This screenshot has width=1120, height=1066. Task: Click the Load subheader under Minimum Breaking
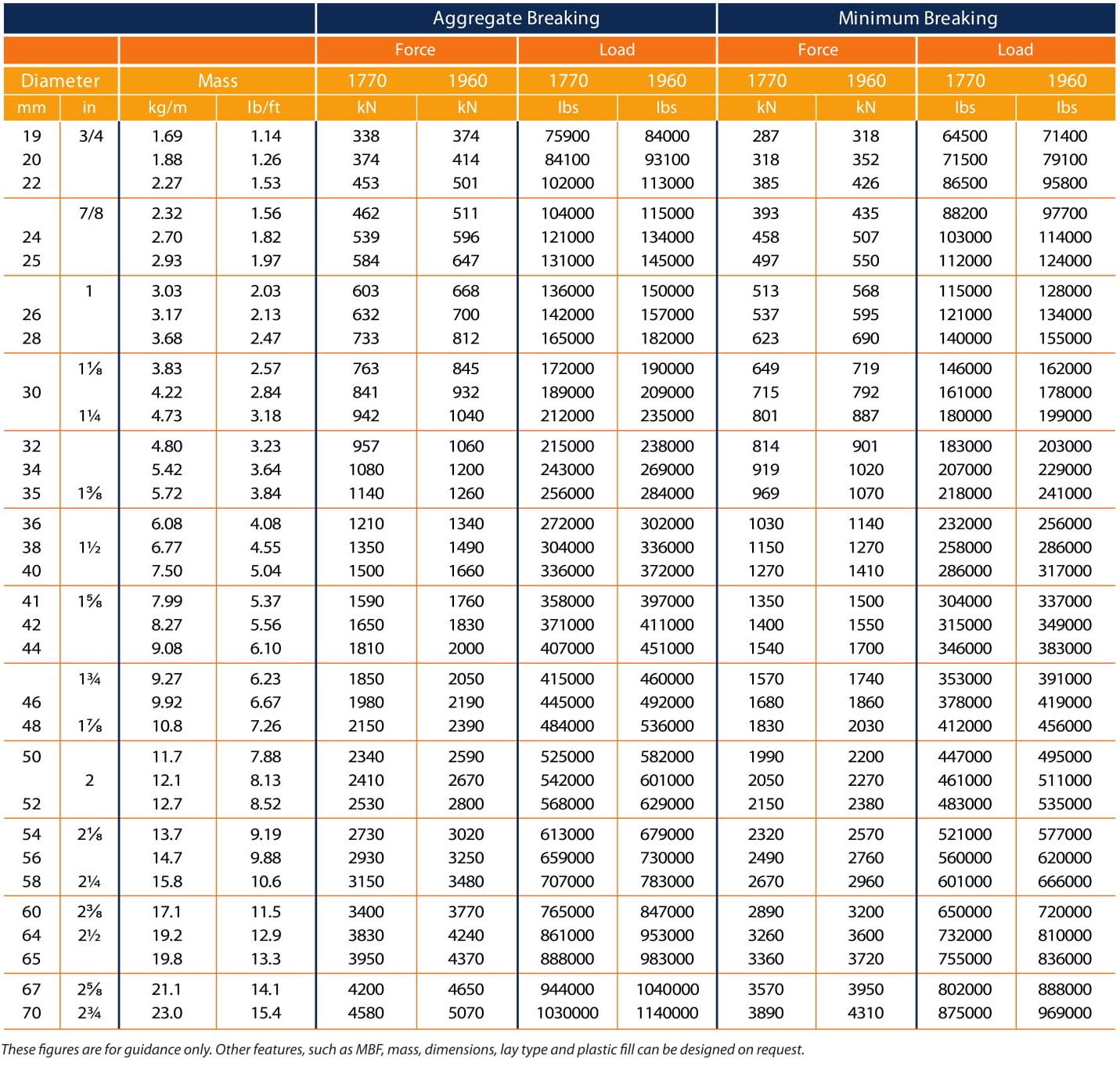[x=1015, y=50]
